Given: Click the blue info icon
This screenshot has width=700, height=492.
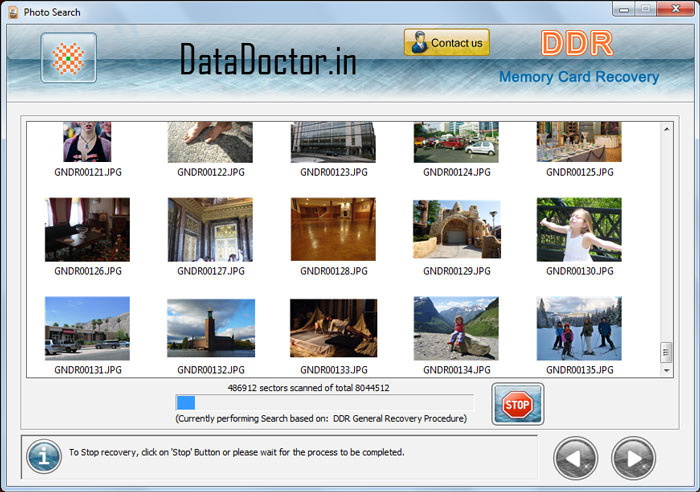Looking at the screenshot, I should coord(44,457).
